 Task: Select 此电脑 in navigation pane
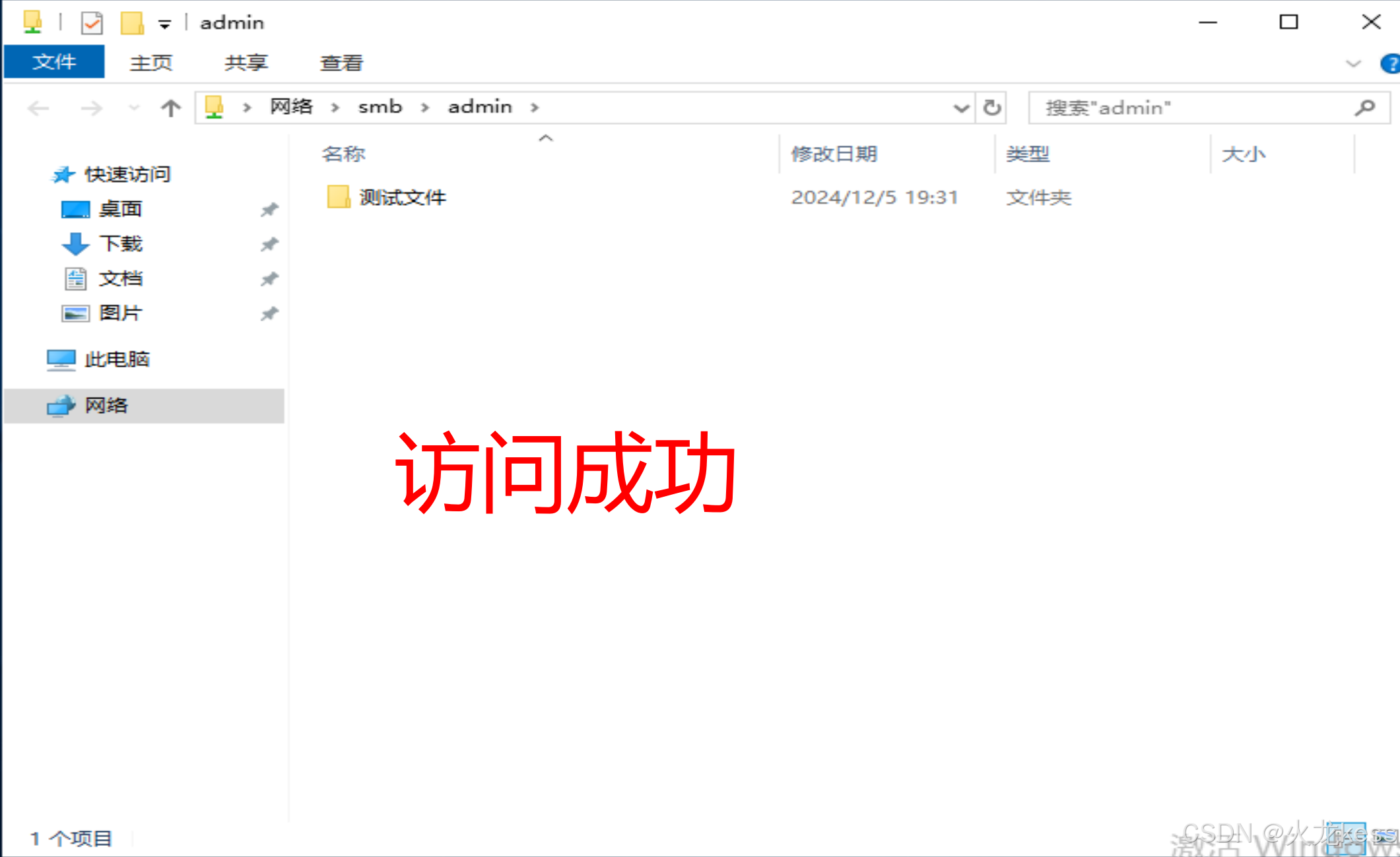coord(116,360)
